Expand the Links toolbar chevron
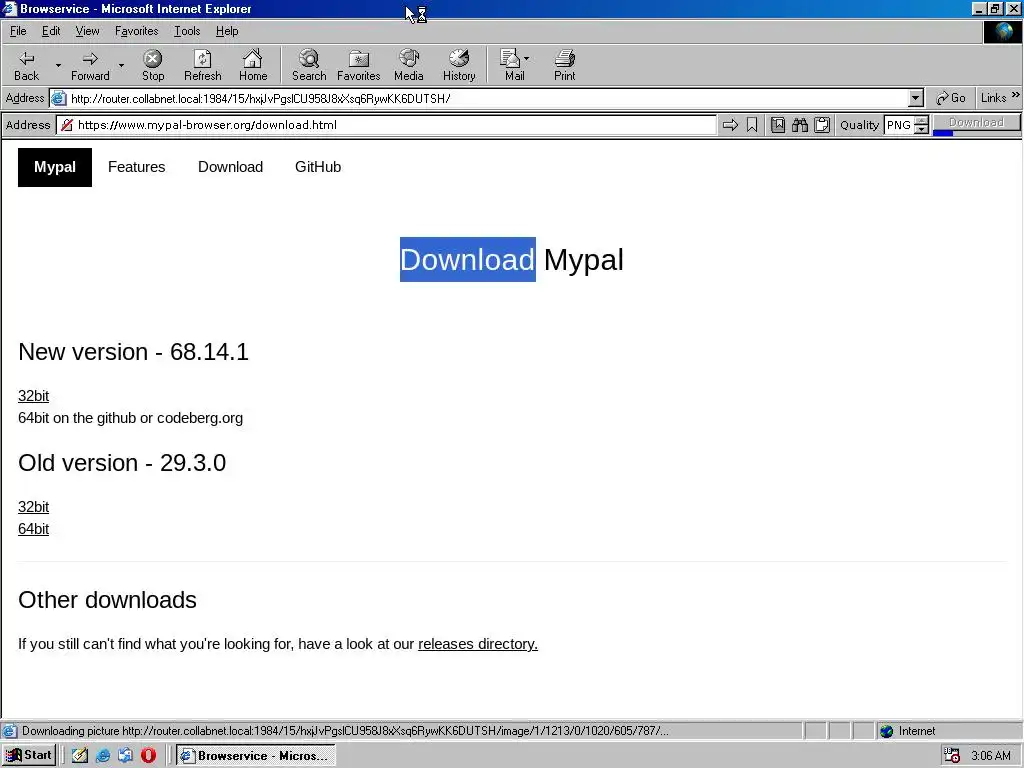This screenshot has width=1024, height=768. click(1016, 95)
